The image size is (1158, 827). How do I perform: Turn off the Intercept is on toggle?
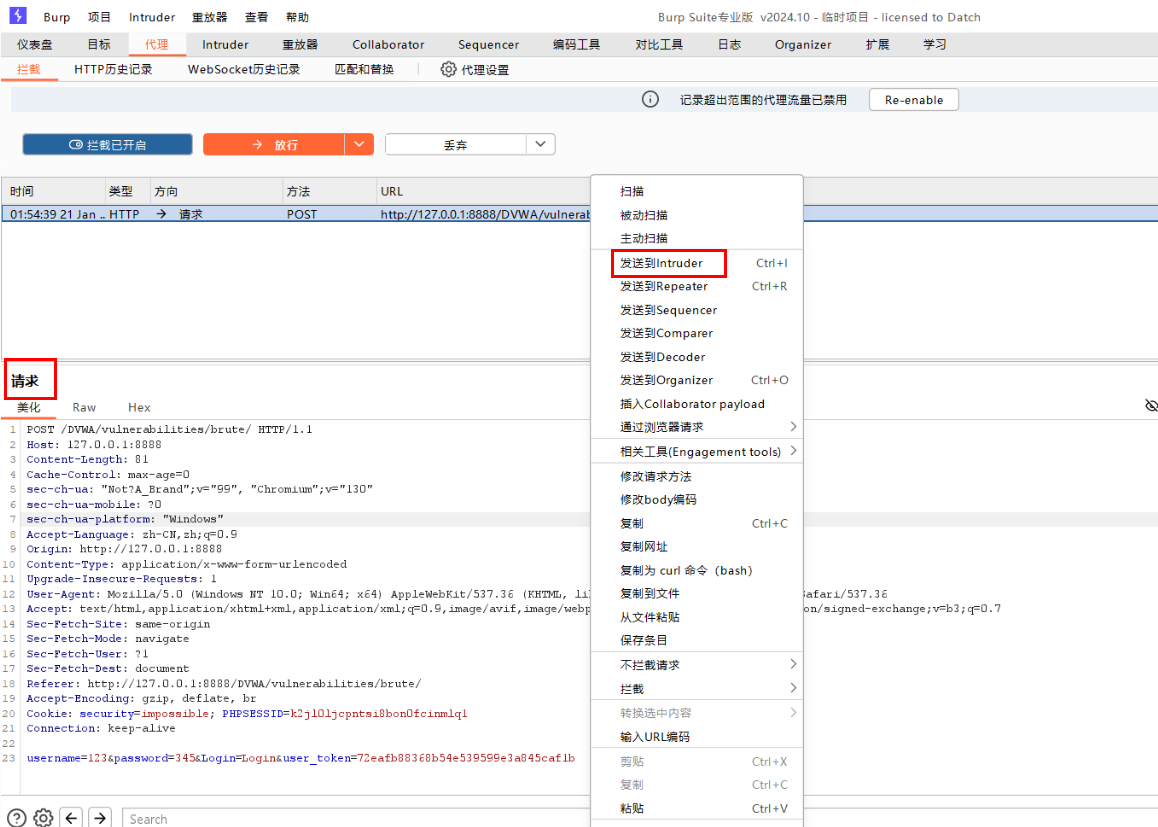108,145
